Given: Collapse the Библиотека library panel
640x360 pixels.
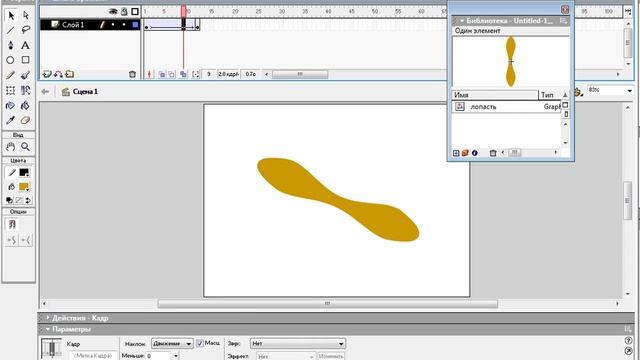Looking at the screenshot, I should [462, 21].
